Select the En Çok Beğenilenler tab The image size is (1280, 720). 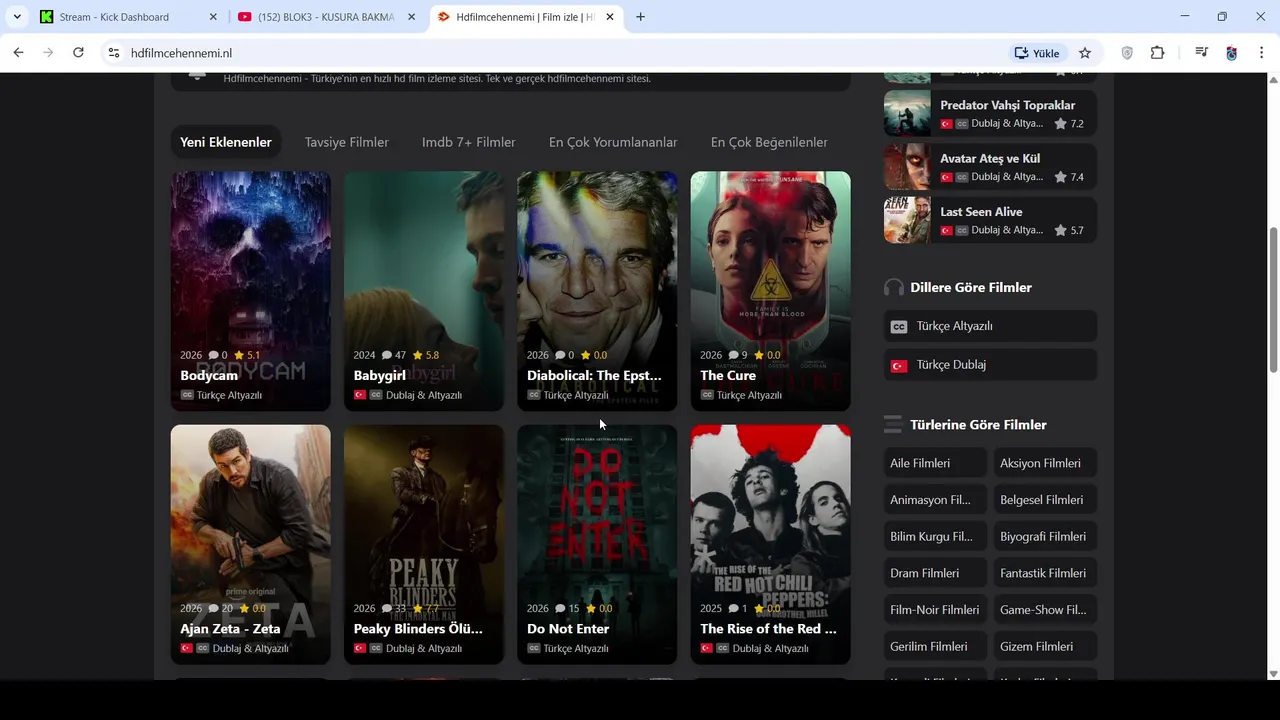[x=769, y=142]
